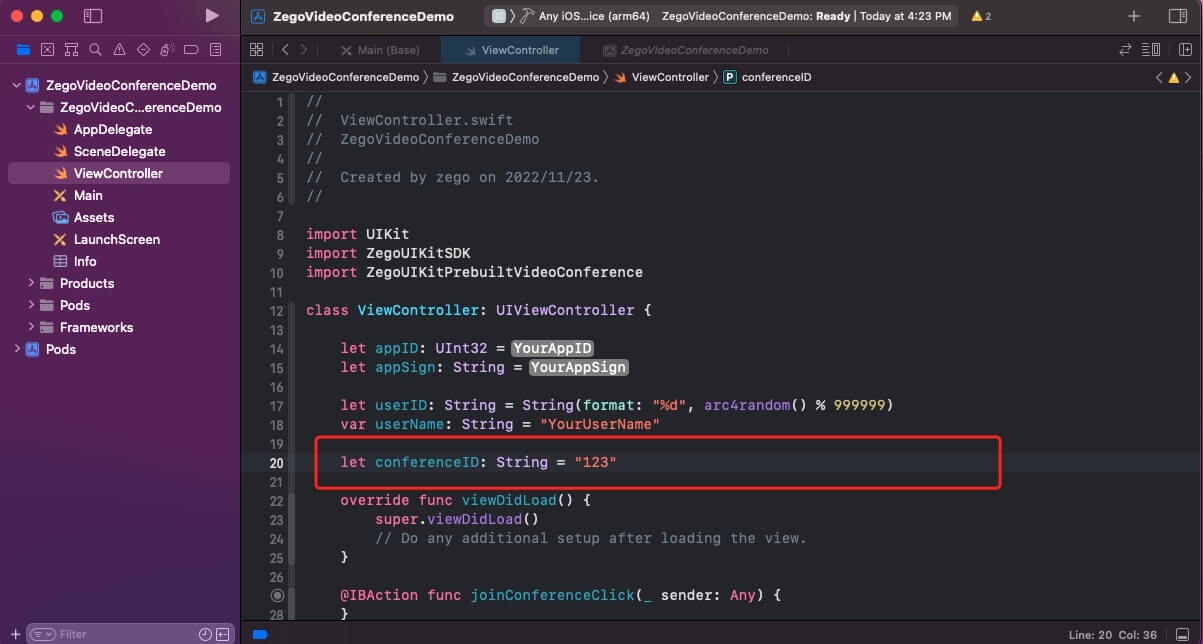Open the Breakpoint navigator icon

point(191,49)
